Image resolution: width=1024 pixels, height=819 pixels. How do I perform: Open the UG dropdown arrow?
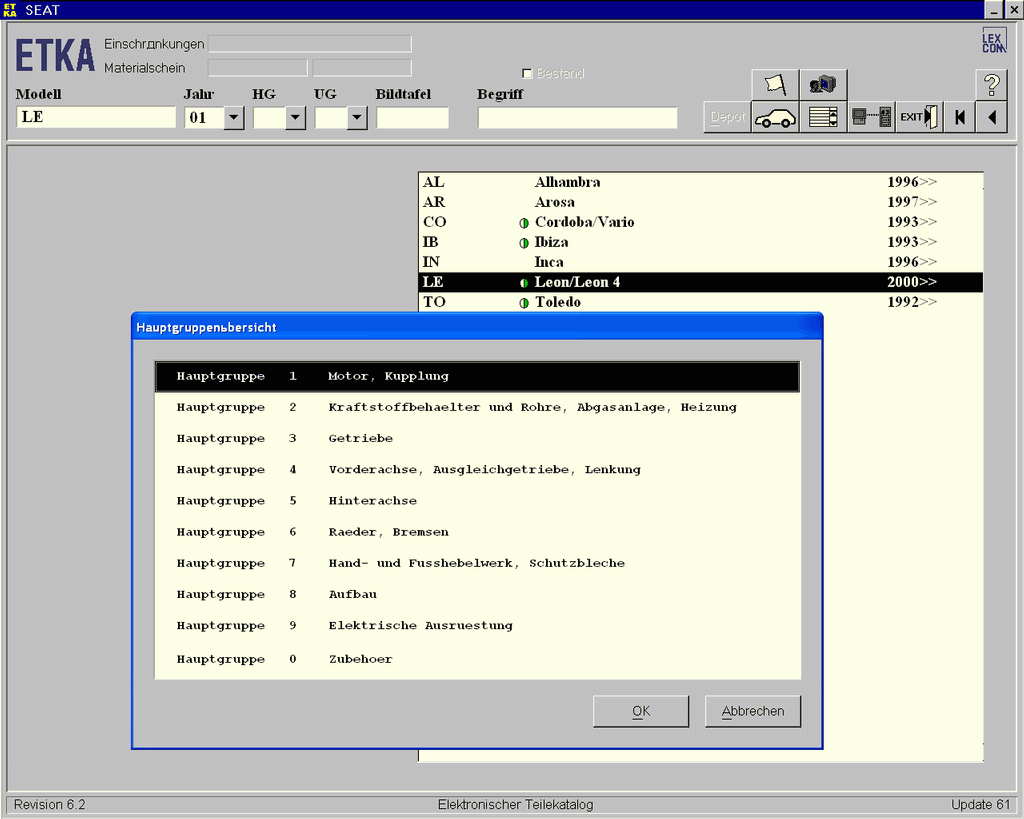point(357,118)
